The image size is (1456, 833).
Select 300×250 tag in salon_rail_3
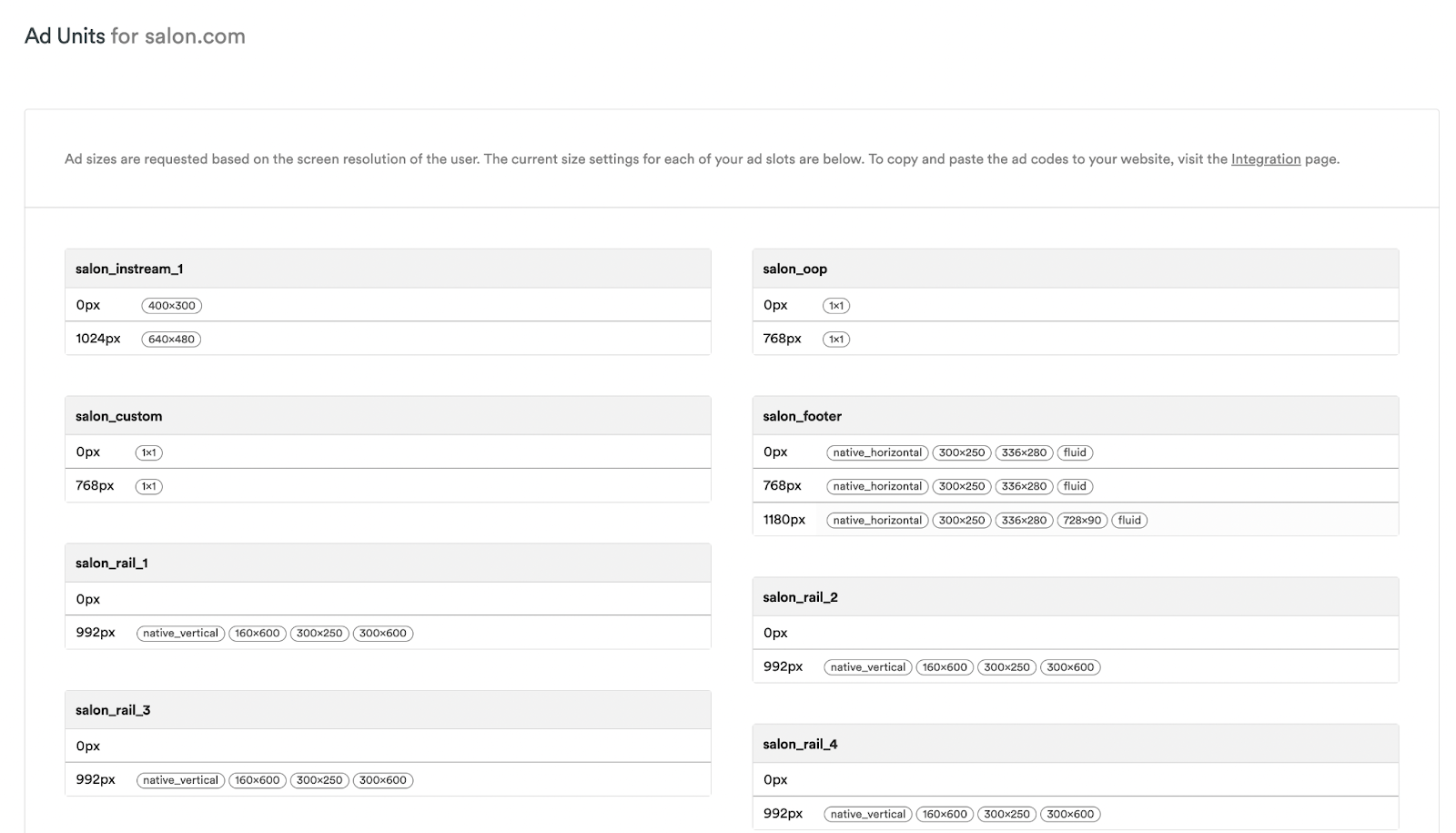319,780
